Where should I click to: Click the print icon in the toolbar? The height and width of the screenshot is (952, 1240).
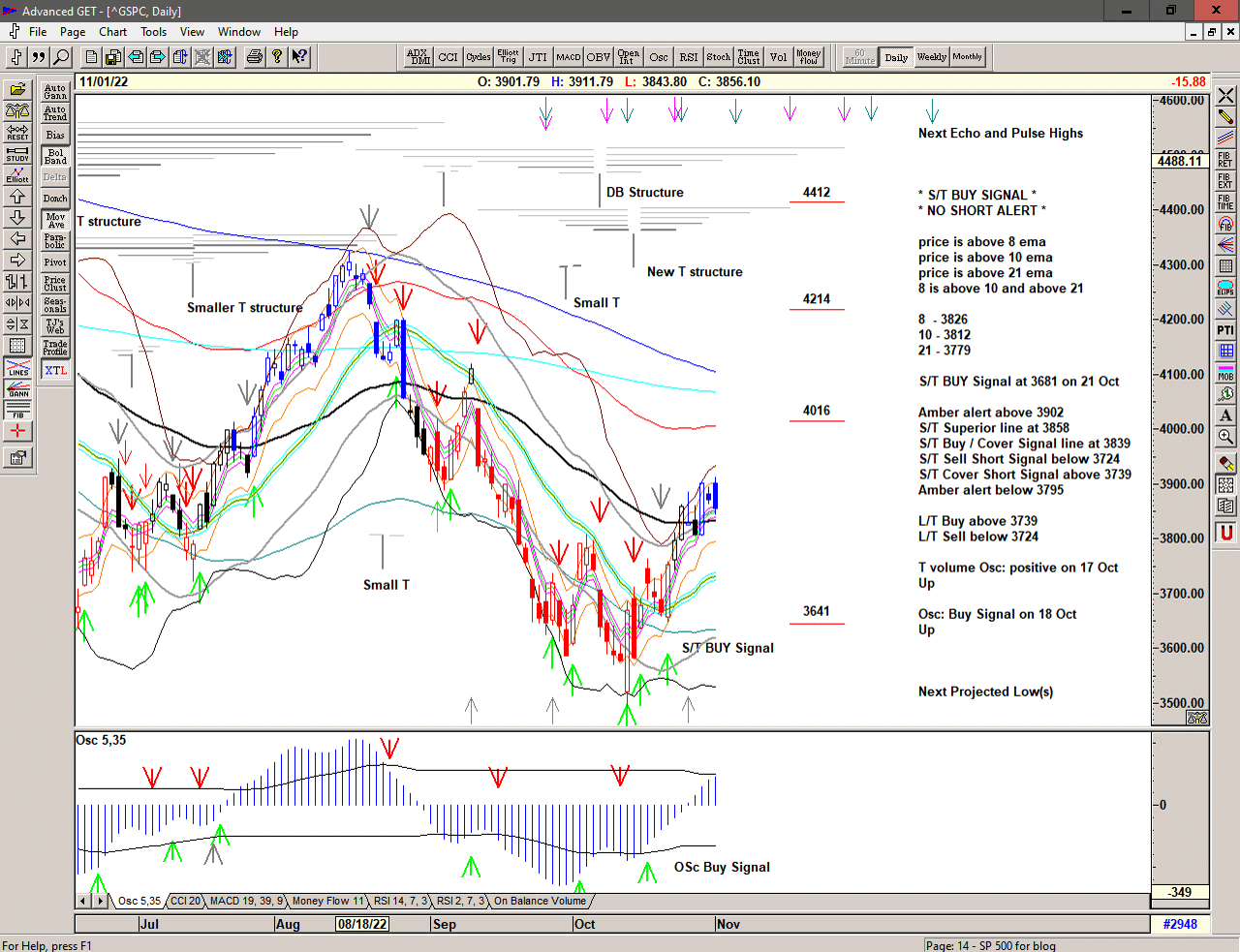(254, 57)
